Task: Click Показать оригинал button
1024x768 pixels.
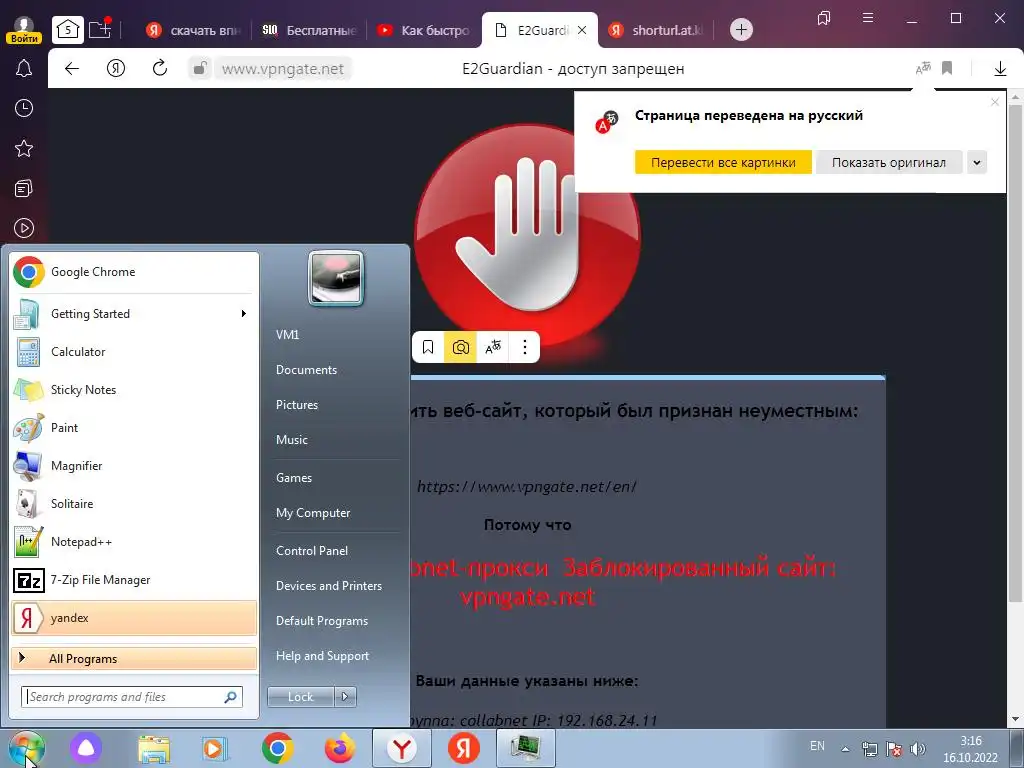Action: [x=888, y=163]
